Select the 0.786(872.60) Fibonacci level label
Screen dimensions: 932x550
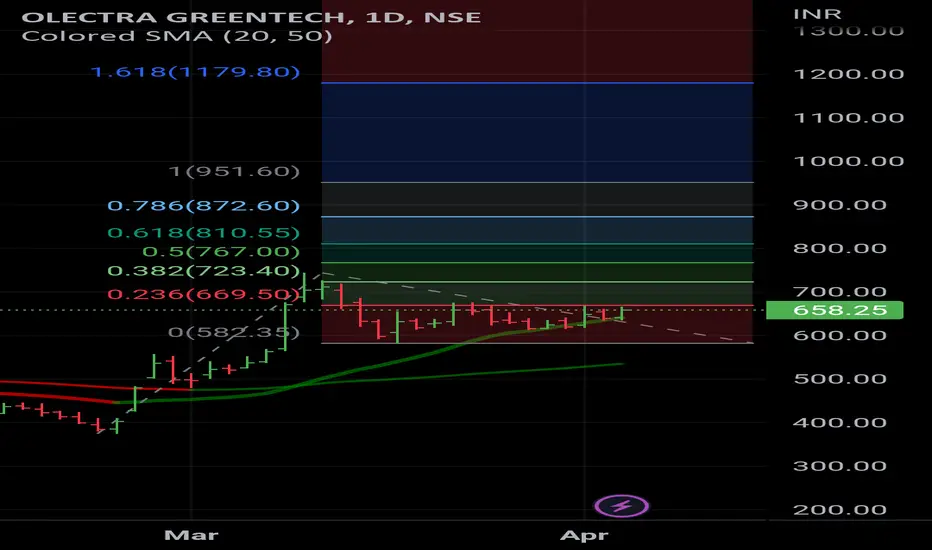(x=203, y=206)
